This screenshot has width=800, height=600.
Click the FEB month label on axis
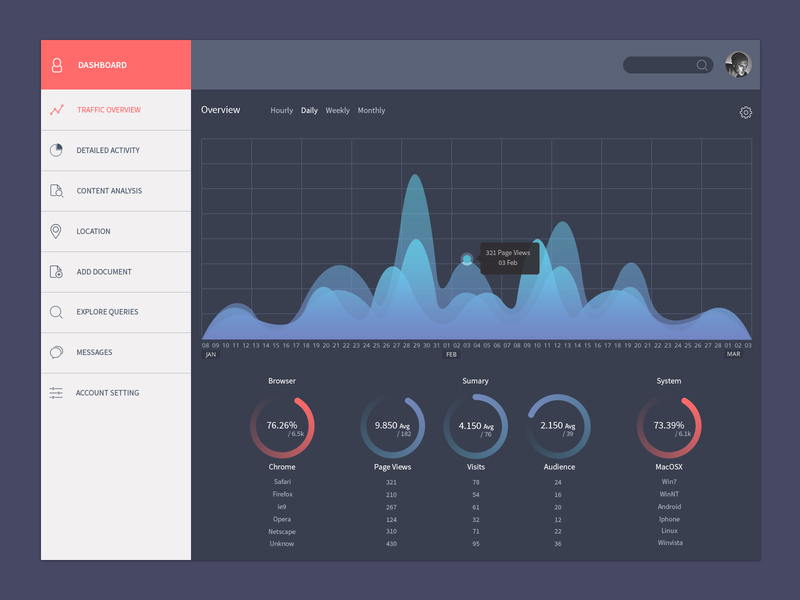tap(452, 355)
